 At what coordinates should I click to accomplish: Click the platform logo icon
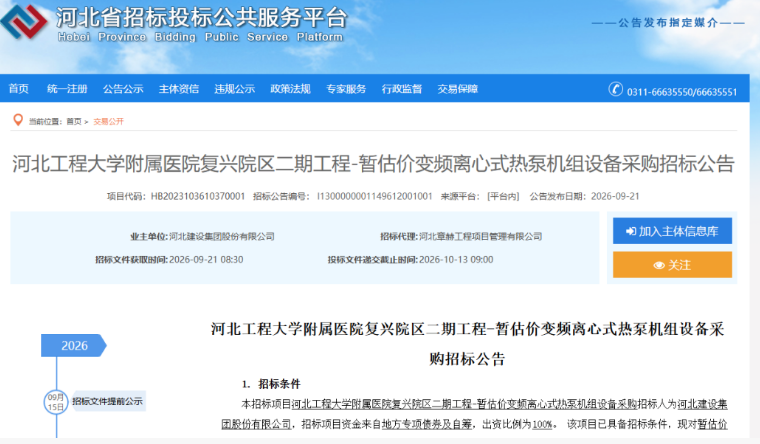(x=24, y=22)
